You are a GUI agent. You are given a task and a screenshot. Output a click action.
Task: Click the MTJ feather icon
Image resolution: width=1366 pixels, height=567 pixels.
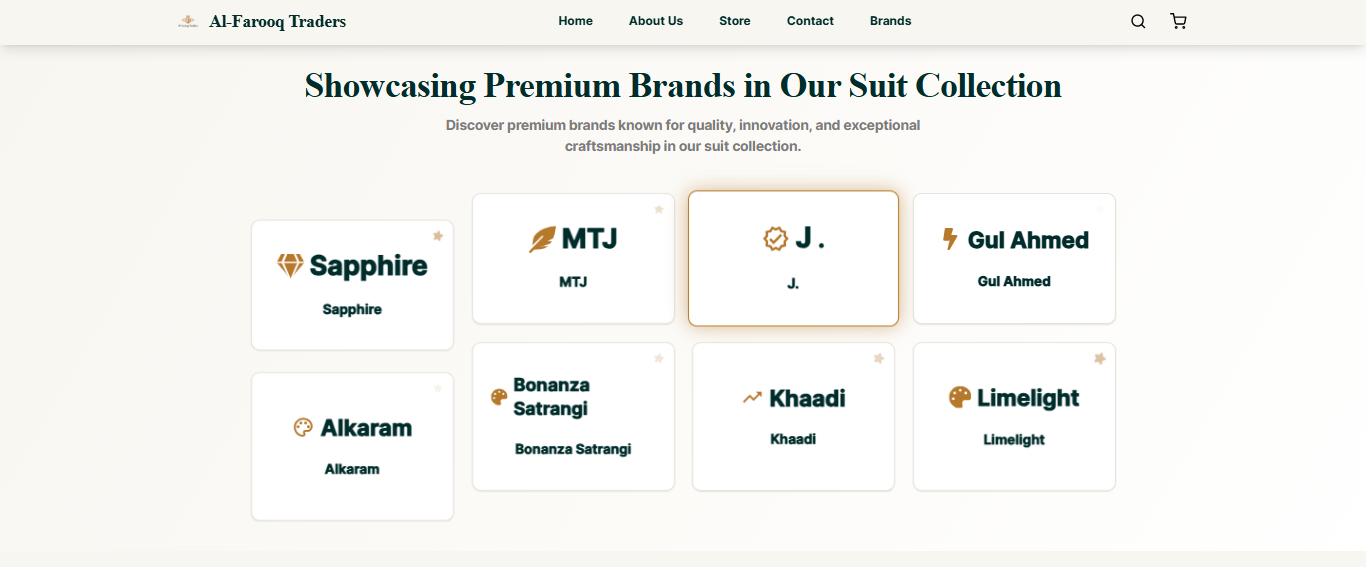[x=542, y=239]
